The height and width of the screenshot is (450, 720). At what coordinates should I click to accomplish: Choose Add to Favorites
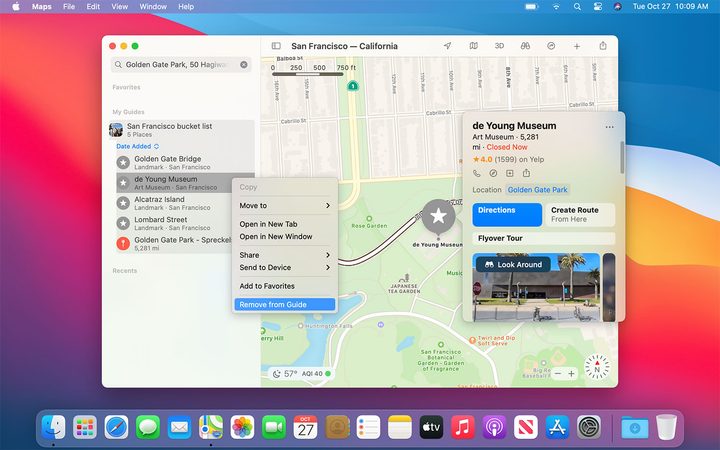click(x=285, y=286)
